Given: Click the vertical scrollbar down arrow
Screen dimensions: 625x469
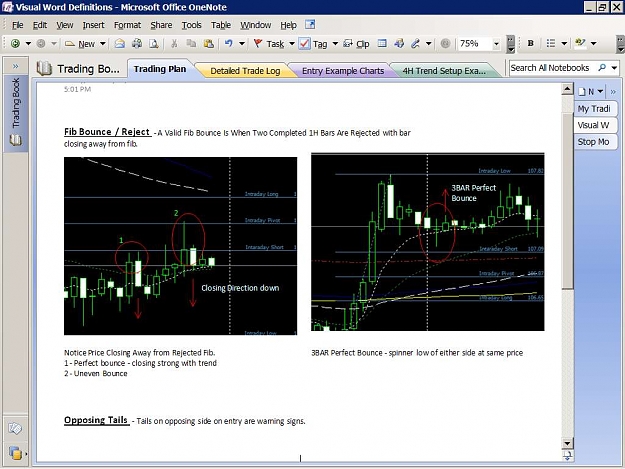Looking at the screenshot, I should [x=567, y=443].
